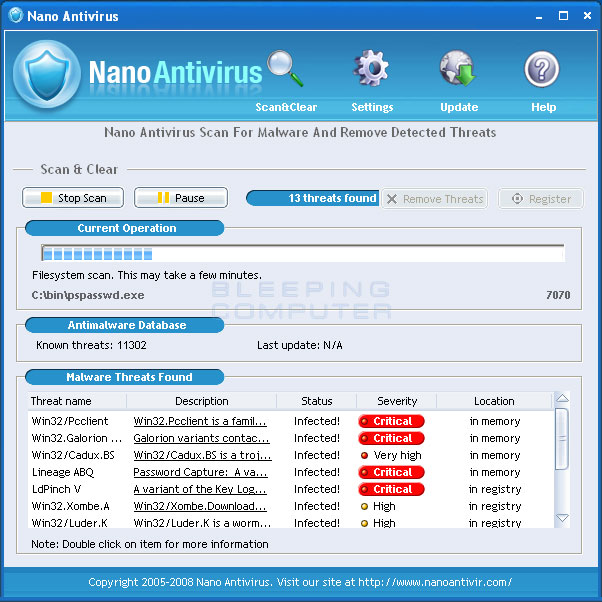Viewport: 602px width, 602px height.
Task: Select the Win32.Galorion threat row
Action: click(x=291, y=438)
